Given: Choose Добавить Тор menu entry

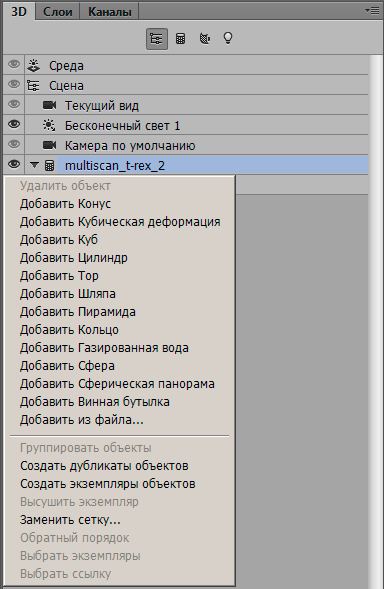Looking at the screenshot, I should [x=119, y=276].
